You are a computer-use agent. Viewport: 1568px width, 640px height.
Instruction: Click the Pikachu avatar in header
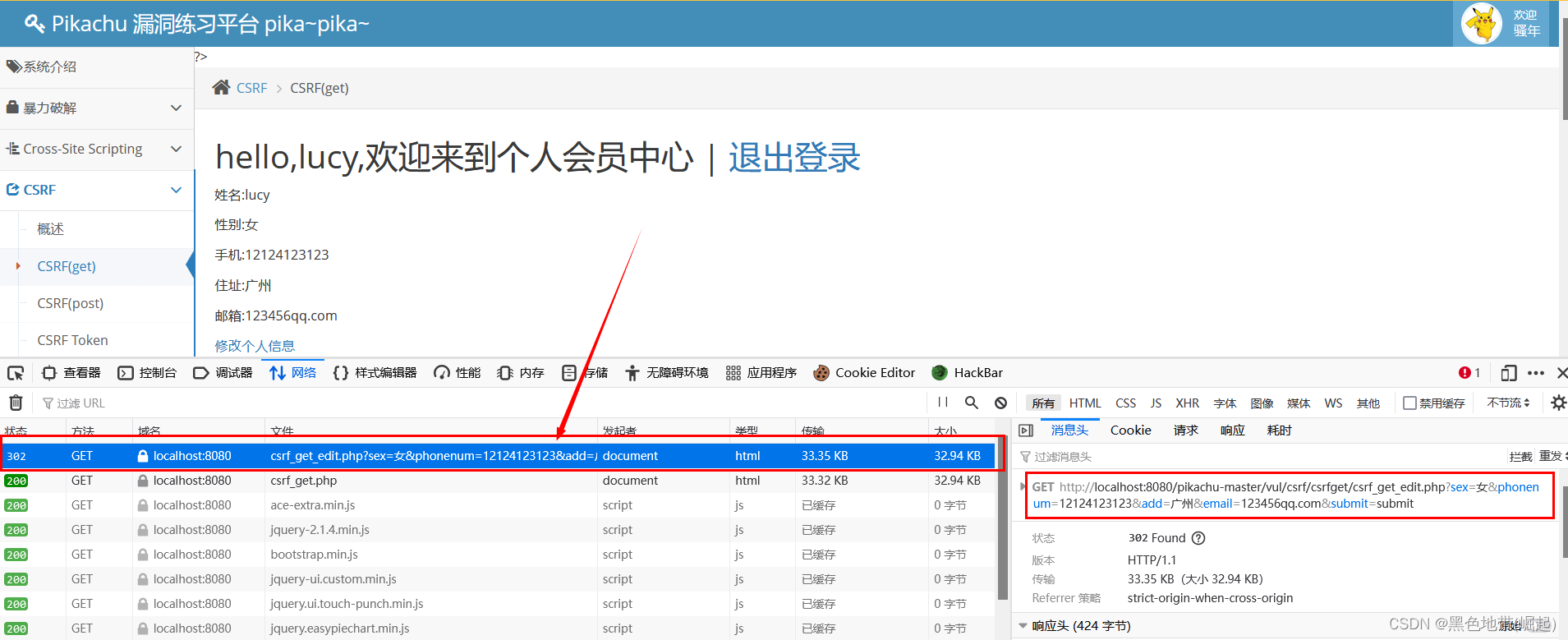click(1482, 23)
